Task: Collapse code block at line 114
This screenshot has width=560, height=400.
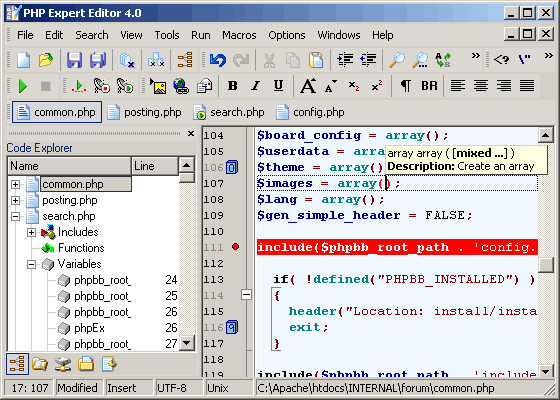Action: (x=246, y=295)
